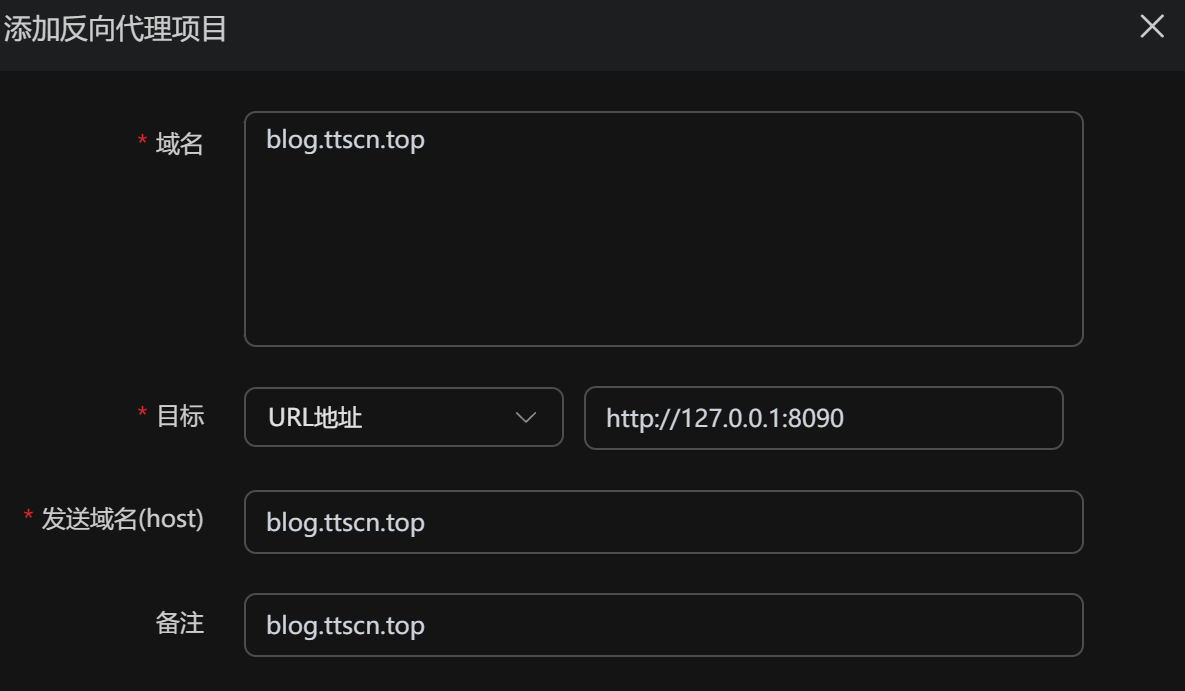The image size is (1185, 691).
Task: Click the red asterisk before 发送域名(host)
Action: (28, 518)
